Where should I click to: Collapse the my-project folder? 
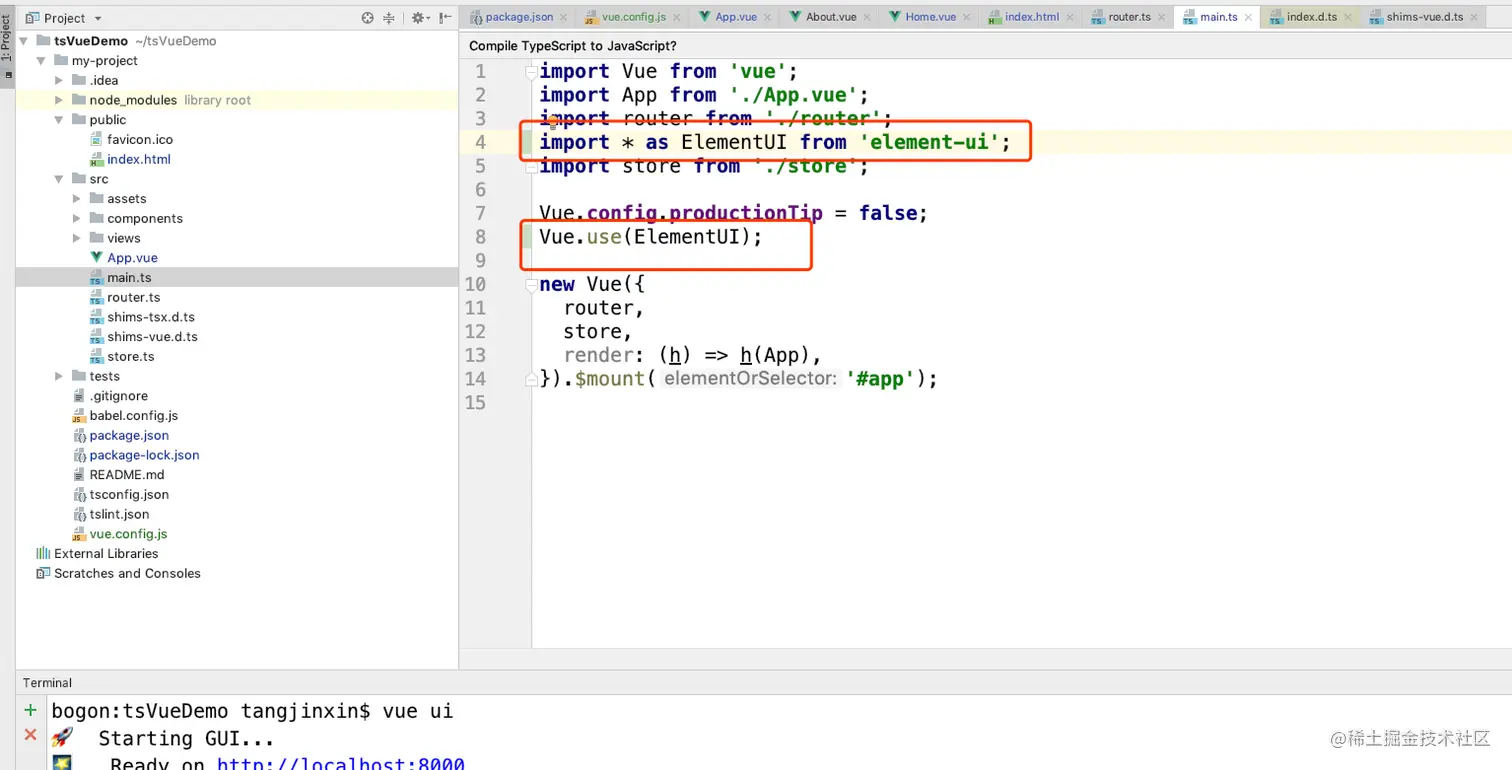pos(41,61)
